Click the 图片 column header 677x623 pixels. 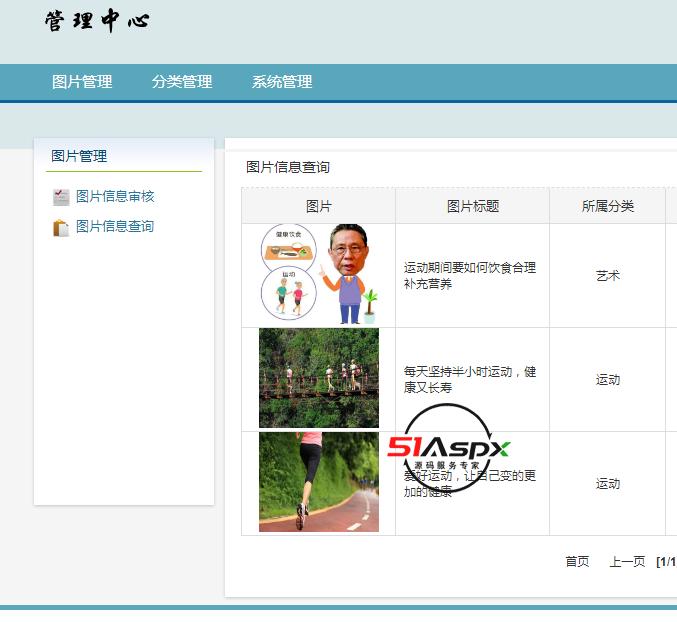click(319, 206)
